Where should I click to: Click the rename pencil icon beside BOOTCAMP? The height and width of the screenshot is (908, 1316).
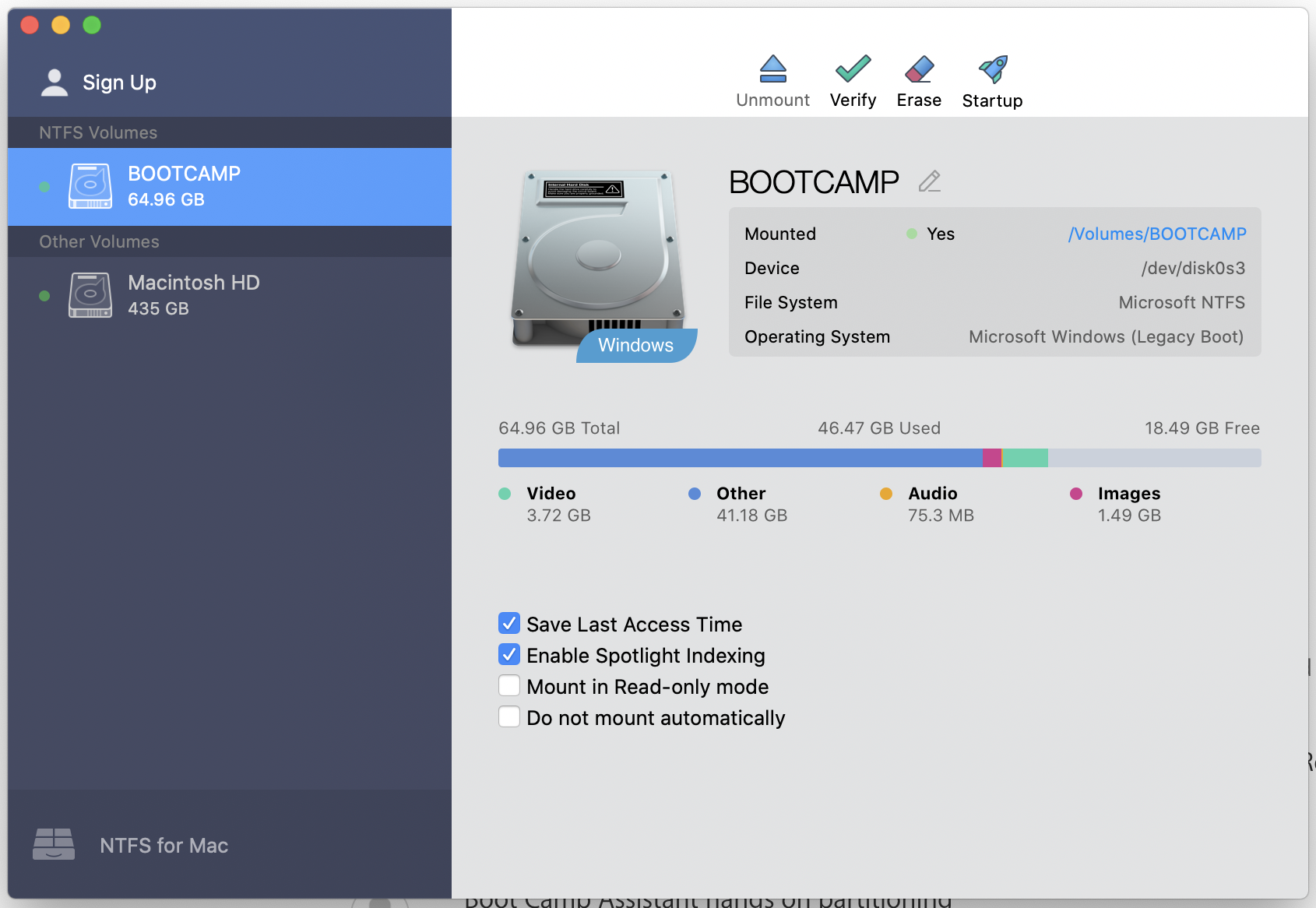point(930,181)
